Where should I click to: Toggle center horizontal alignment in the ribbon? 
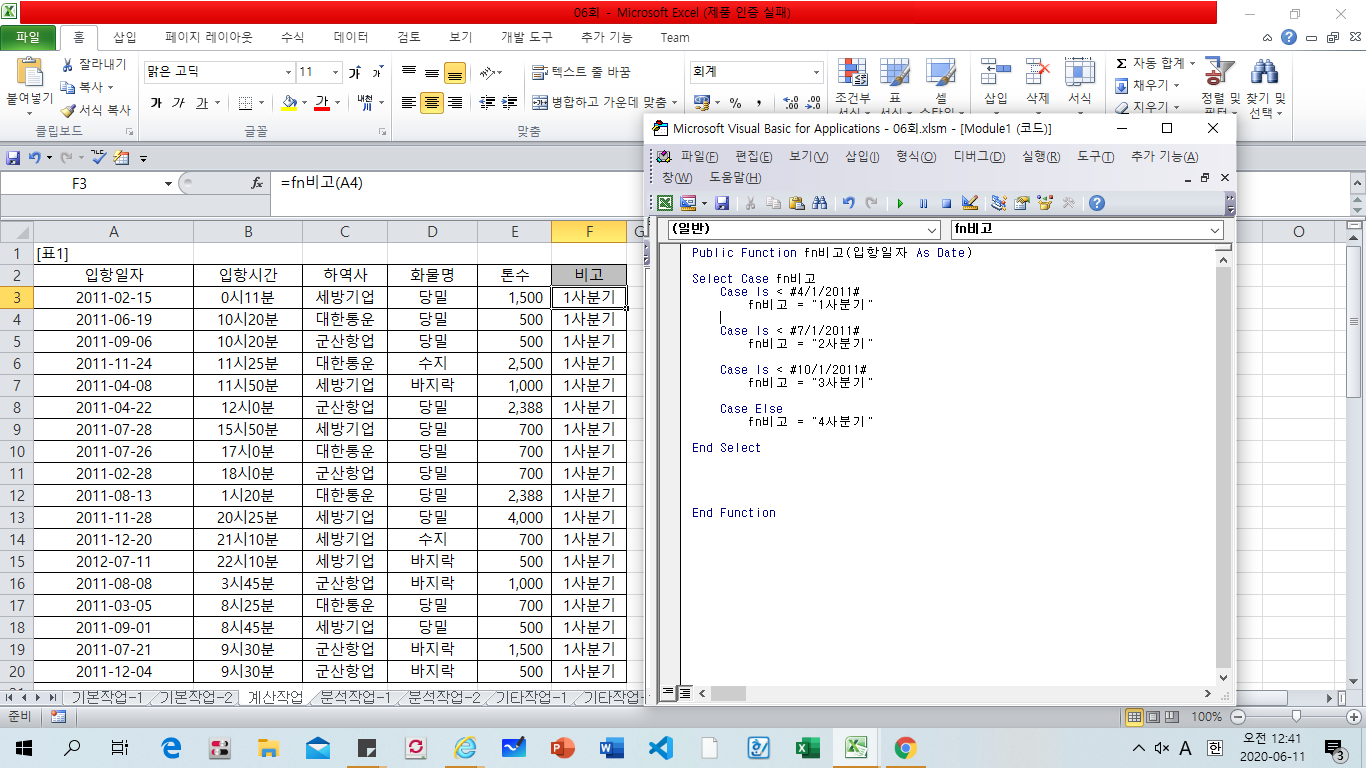[x=431, y=103]
